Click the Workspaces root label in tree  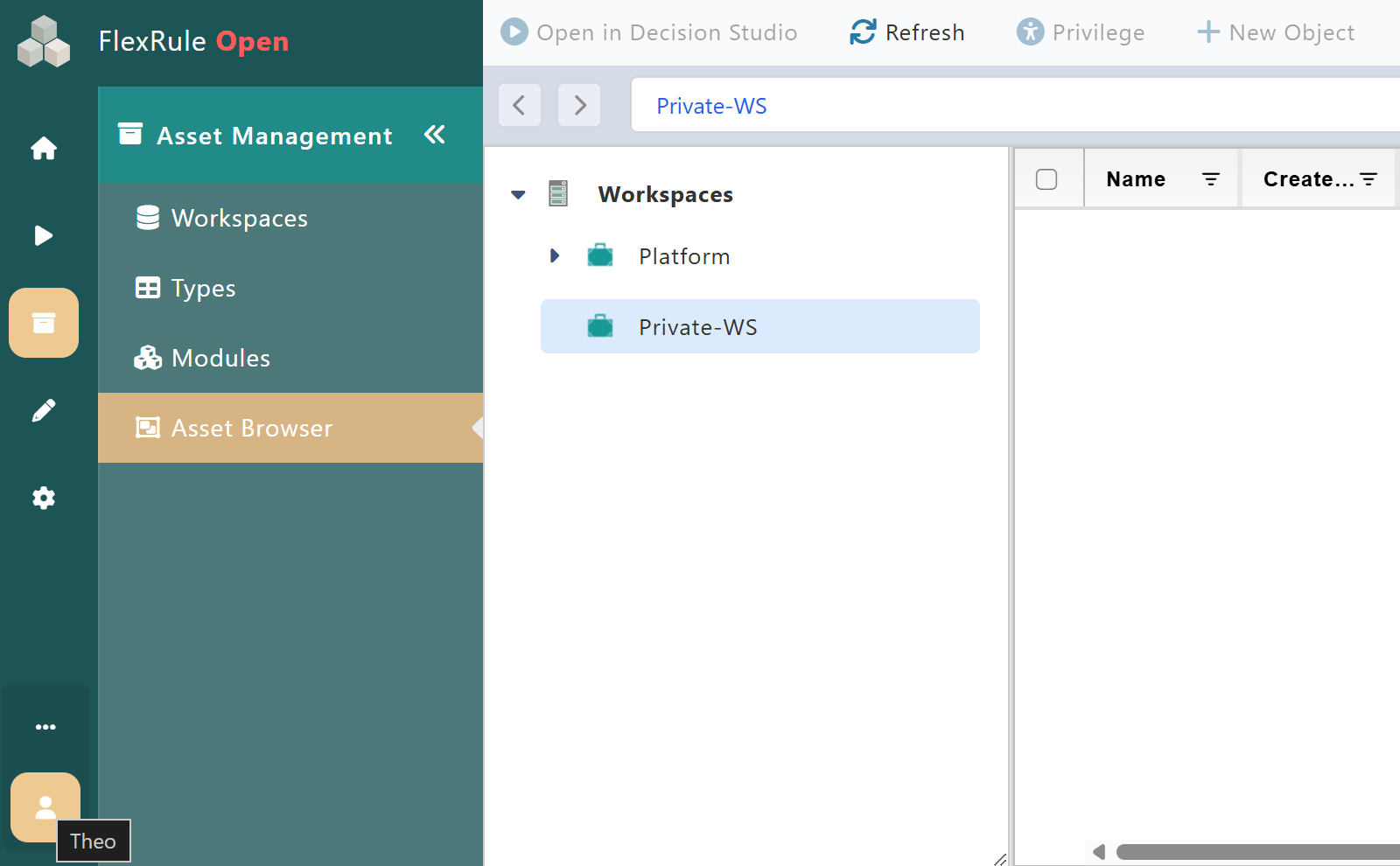666,194
